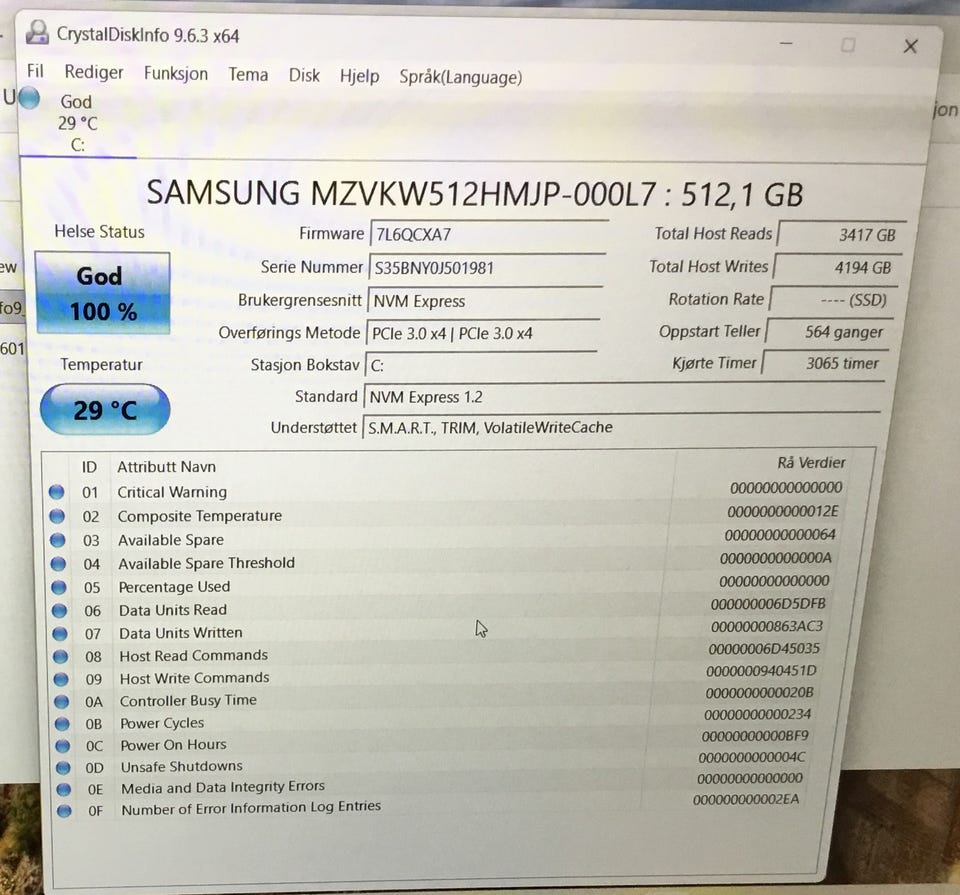The image size is (960, 895).
Task: Select the Unsafe Shutdowns attribute name
Action: pos(181,766)
